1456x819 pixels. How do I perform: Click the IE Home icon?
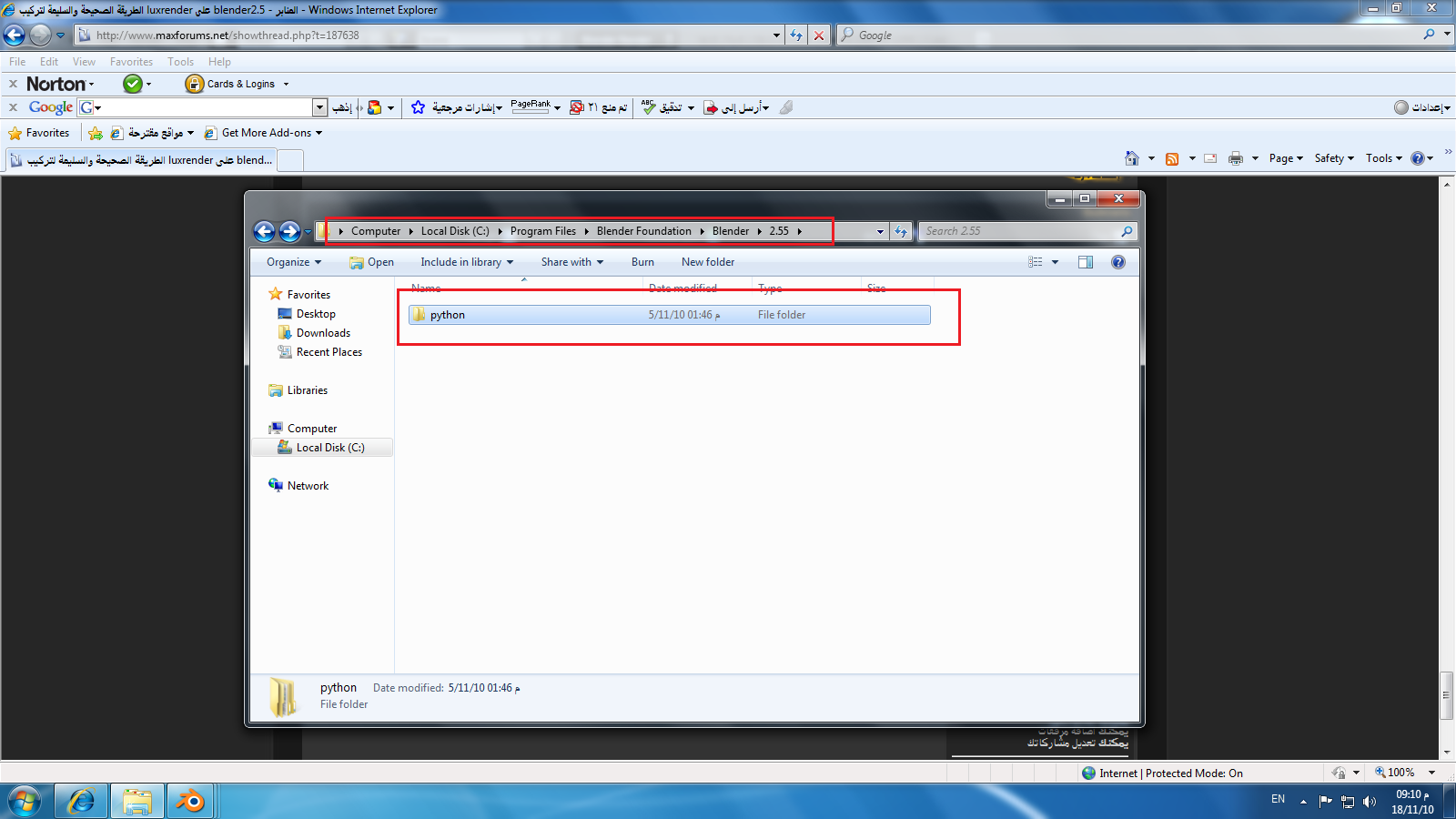click(x=1131, y=158)
